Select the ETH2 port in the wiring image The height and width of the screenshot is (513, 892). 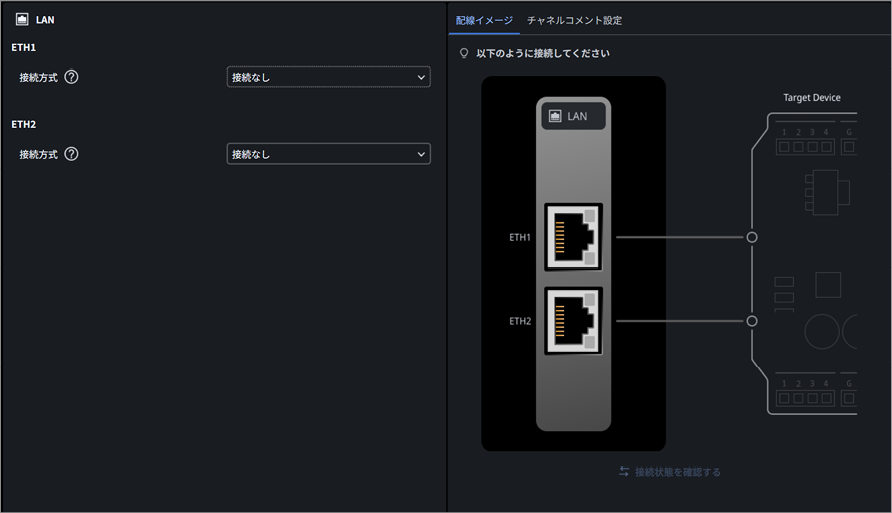pos(573,321)
